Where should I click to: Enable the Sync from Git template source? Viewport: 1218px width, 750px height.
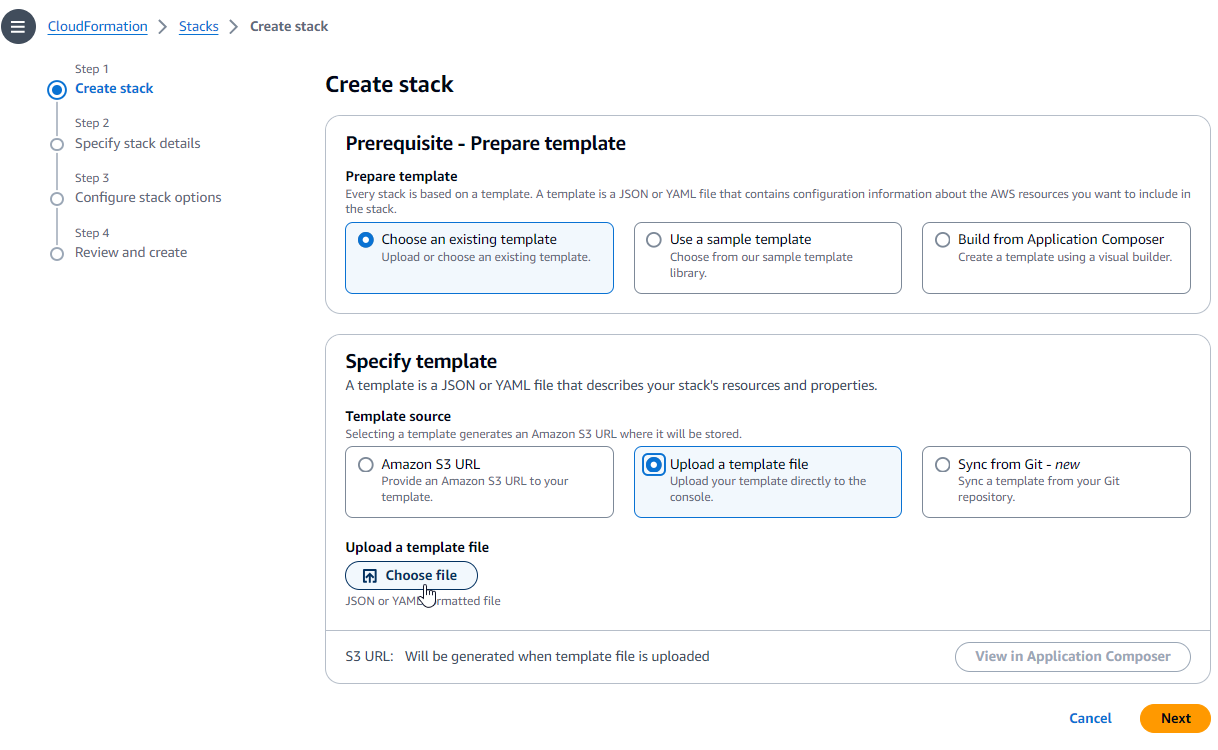point(942,463)
